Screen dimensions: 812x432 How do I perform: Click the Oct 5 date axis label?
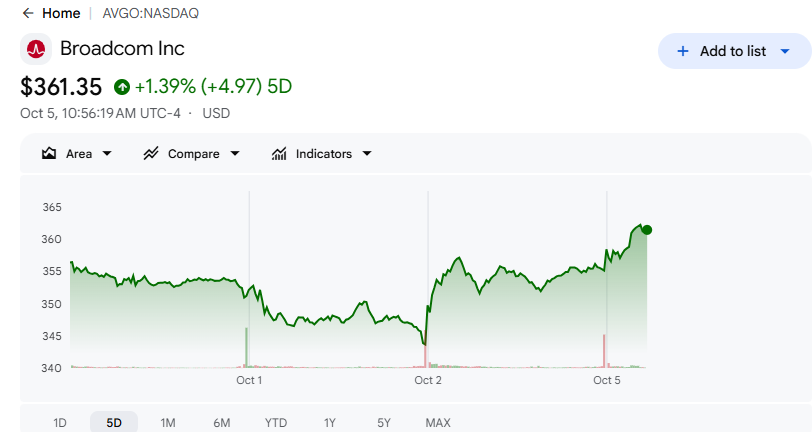pos(606,380)
